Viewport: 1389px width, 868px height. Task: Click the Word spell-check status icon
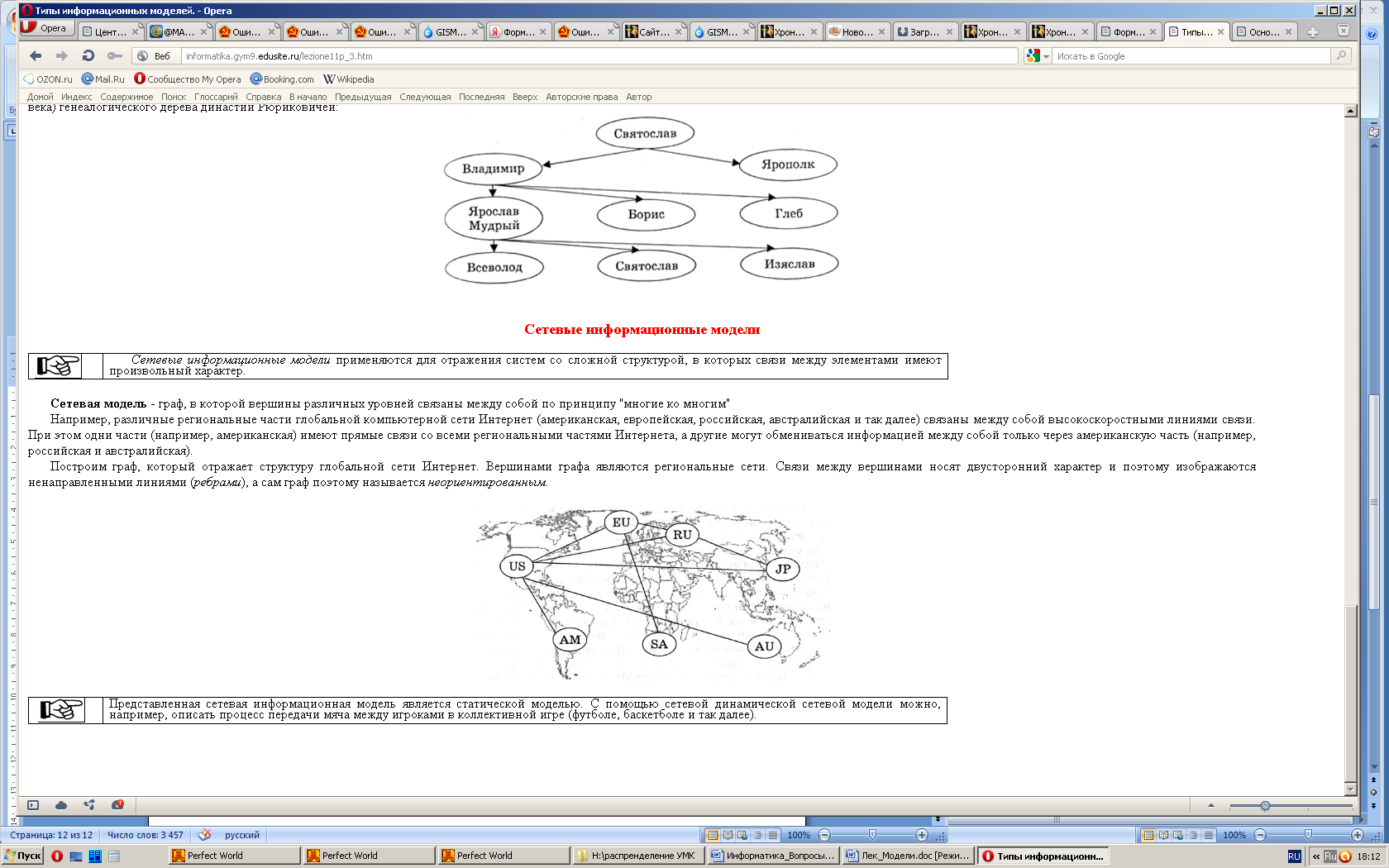204,835
